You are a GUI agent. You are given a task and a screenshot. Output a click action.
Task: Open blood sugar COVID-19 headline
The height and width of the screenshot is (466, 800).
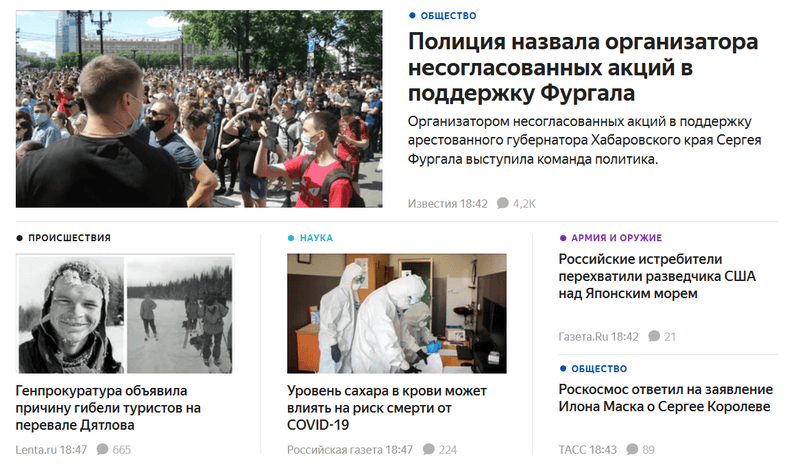tap(387, 408)
